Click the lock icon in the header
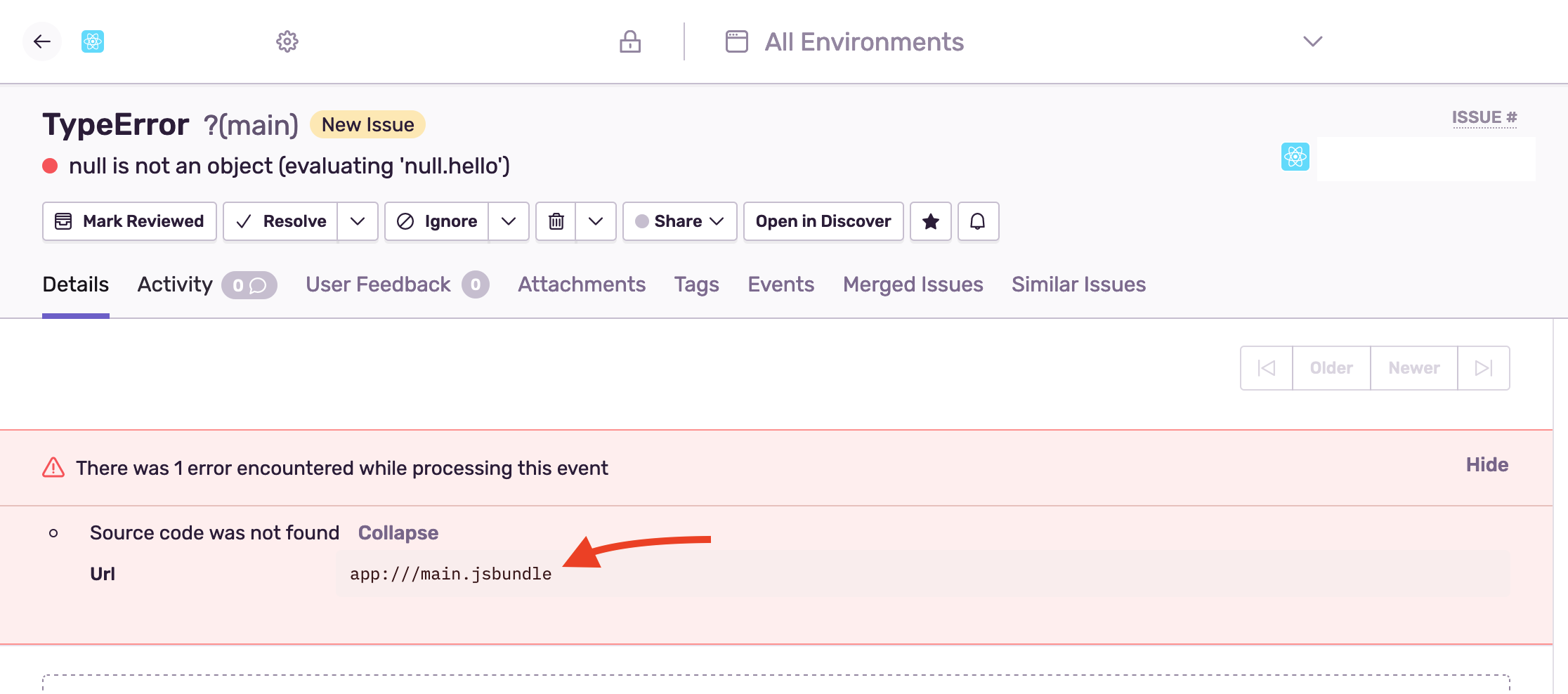 pos(630,41)
